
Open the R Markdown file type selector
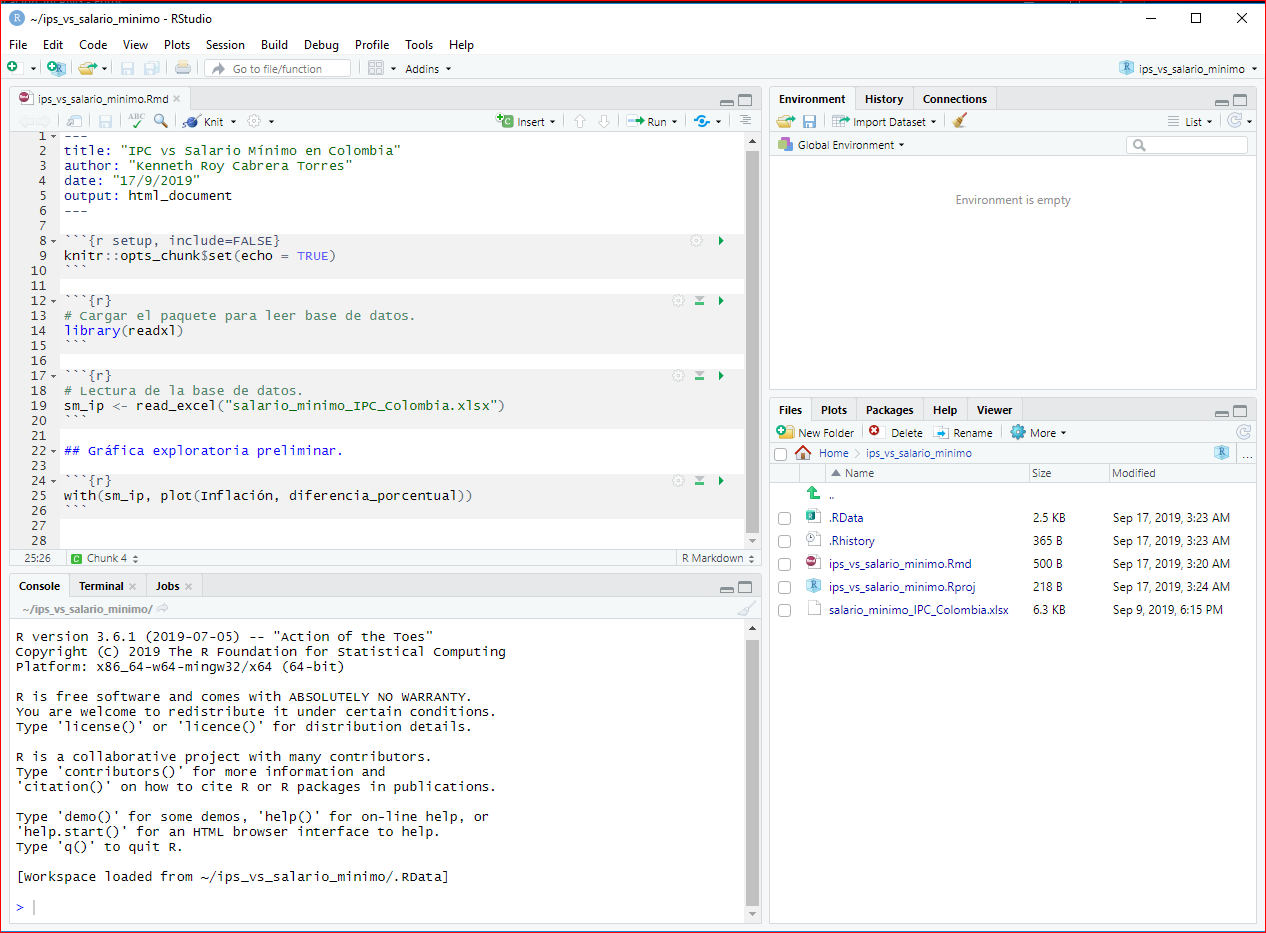(717, 558)
